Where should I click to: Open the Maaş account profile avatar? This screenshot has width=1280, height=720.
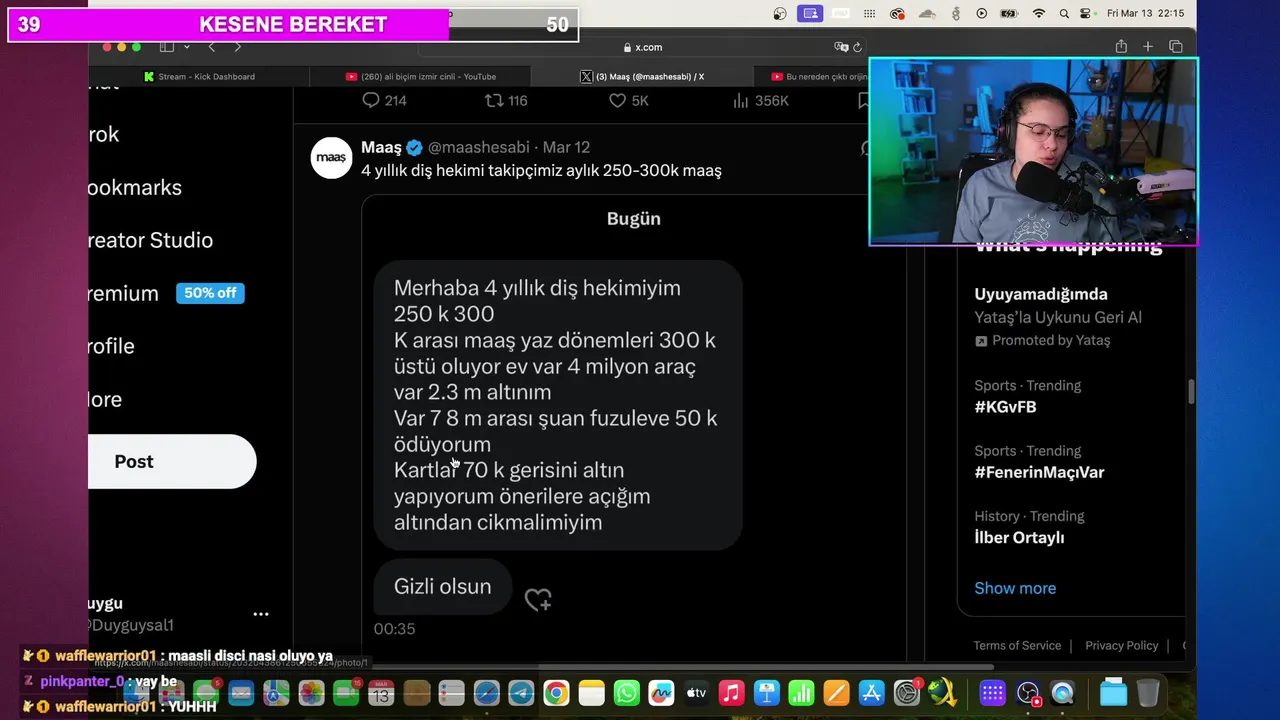pos(331,158)
